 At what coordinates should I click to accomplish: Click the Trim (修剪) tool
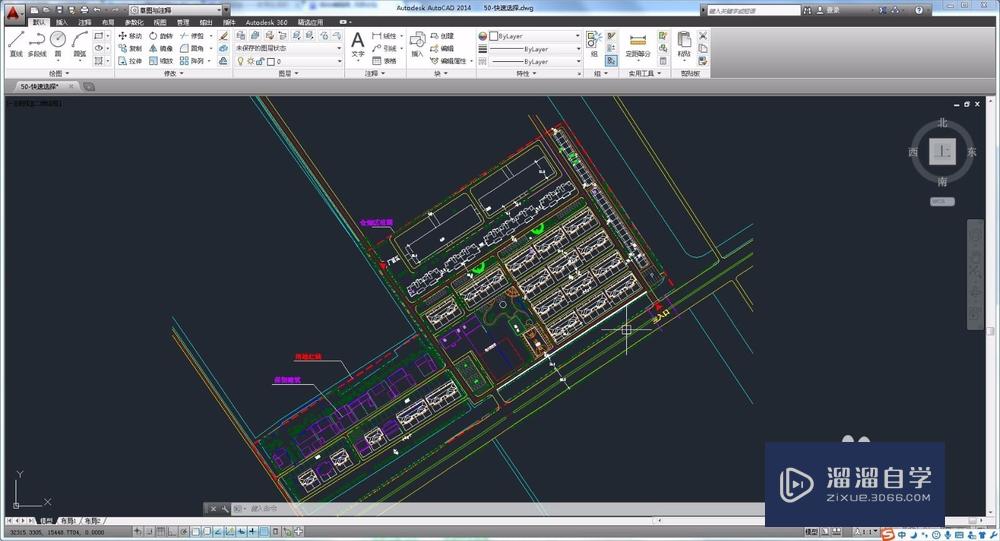192,36
